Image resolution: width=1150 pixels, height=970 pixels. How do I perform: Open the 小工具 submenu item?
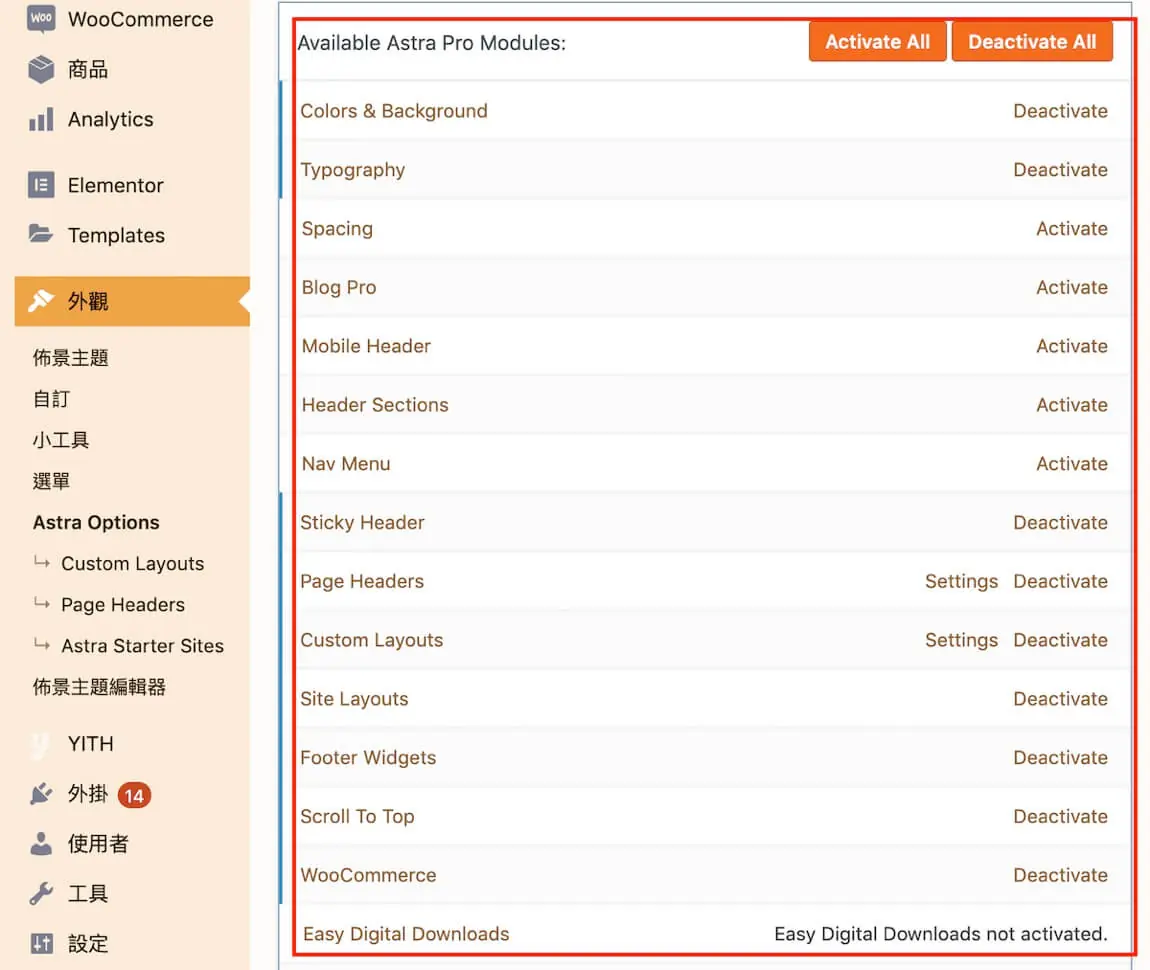(x=61, y=440)
